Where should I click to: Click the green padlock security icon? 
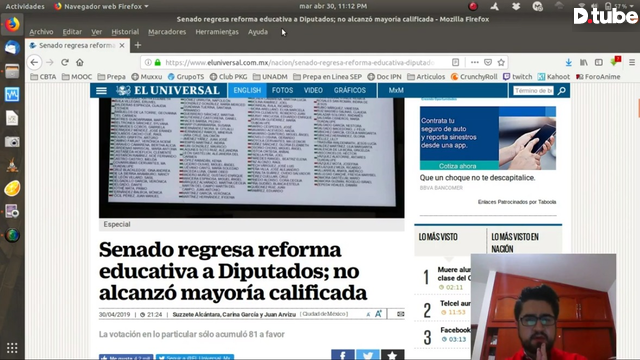pyautogui.click(x=158, y=62)
